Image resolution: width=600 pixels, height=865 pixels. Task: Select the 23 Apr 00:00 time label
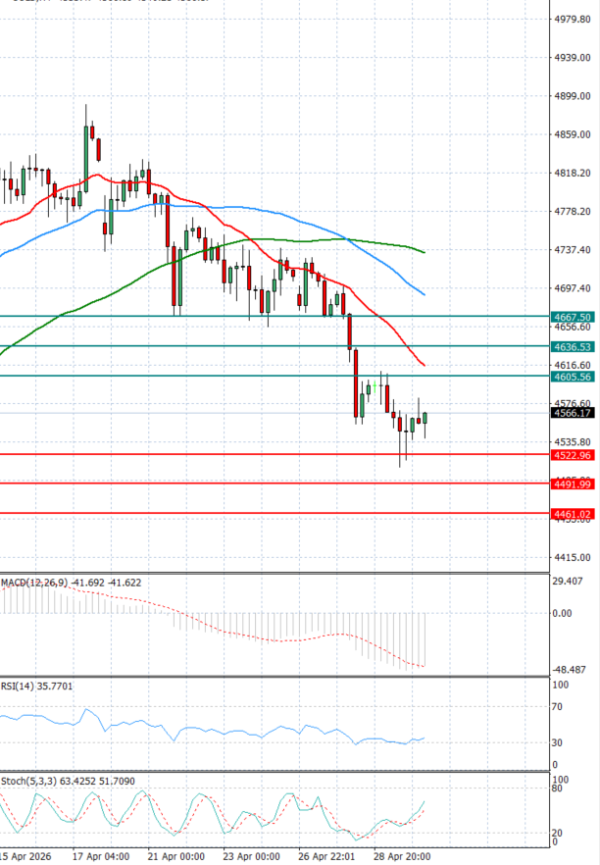tap(252, 857)
